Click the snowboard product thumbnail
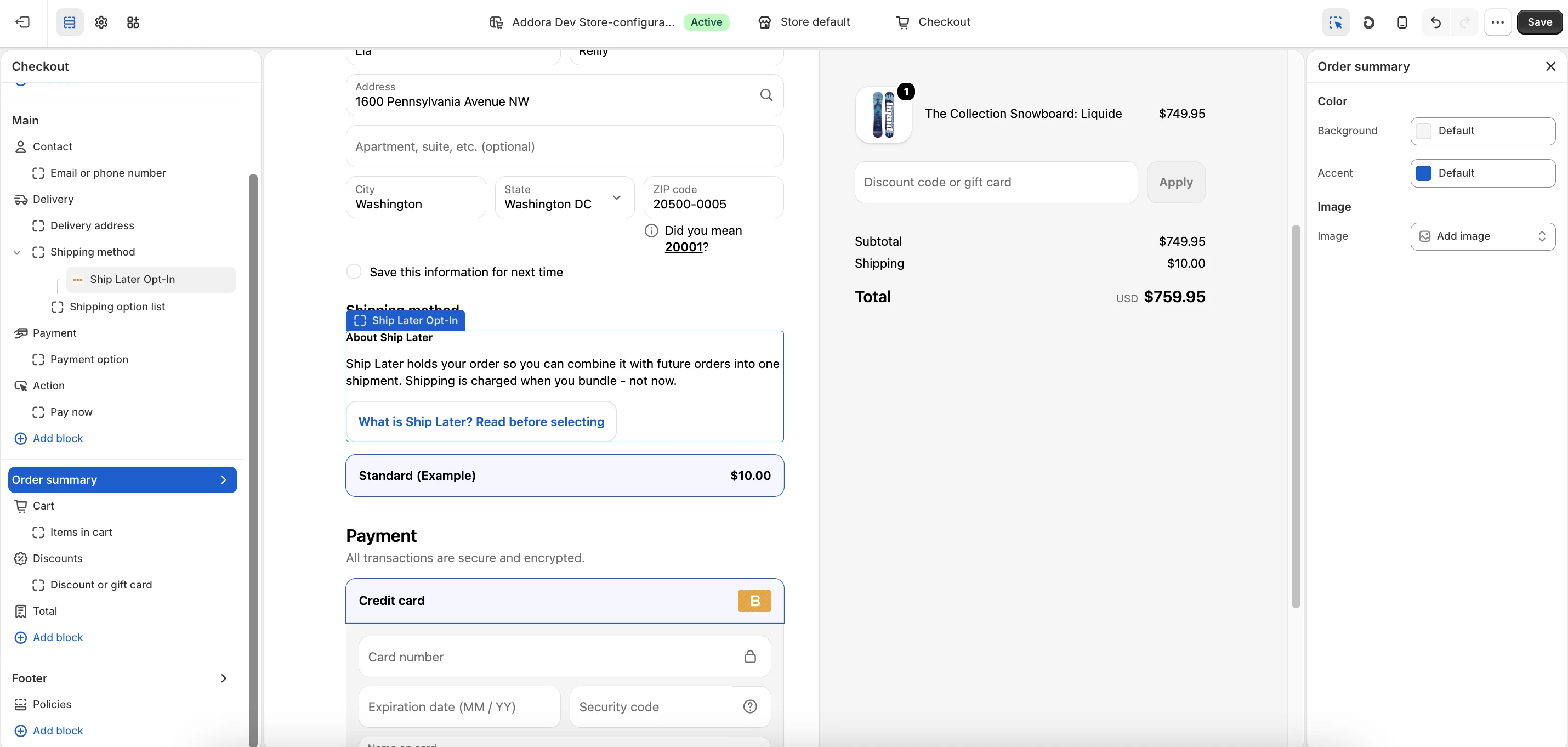This screenshot has width=1568, height=747. pos(883,114)
